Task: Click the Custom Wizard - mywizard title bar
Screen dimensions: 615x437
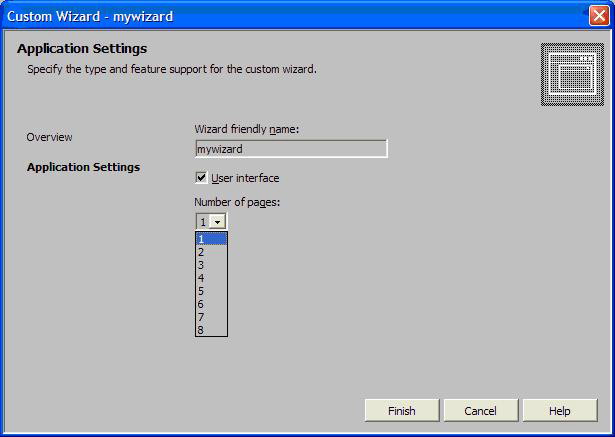Action: click(294, 16)
